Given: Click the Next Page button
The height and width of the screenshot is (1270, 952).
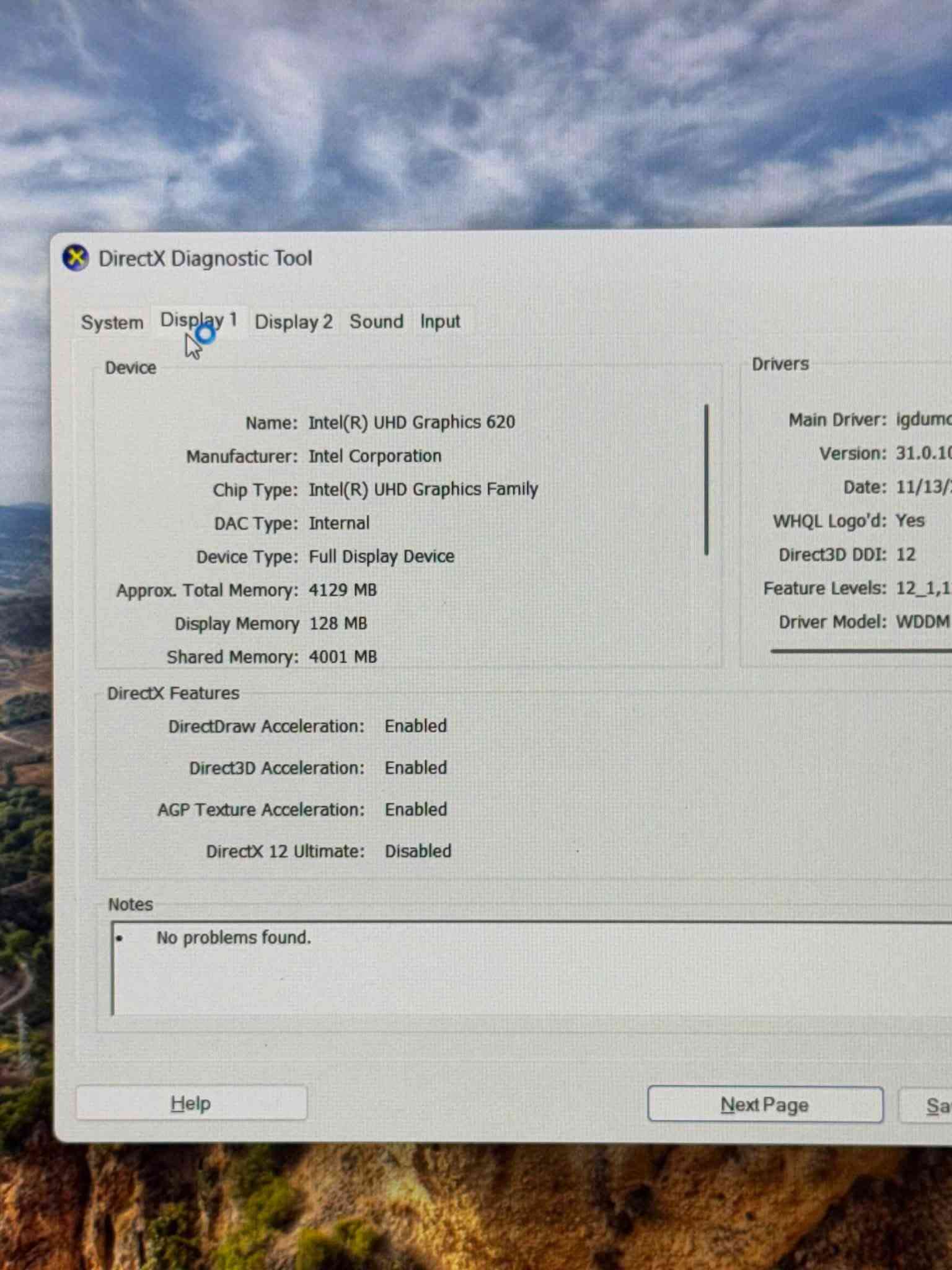Looking at the screenshot, I should [x=765, y=1104].
